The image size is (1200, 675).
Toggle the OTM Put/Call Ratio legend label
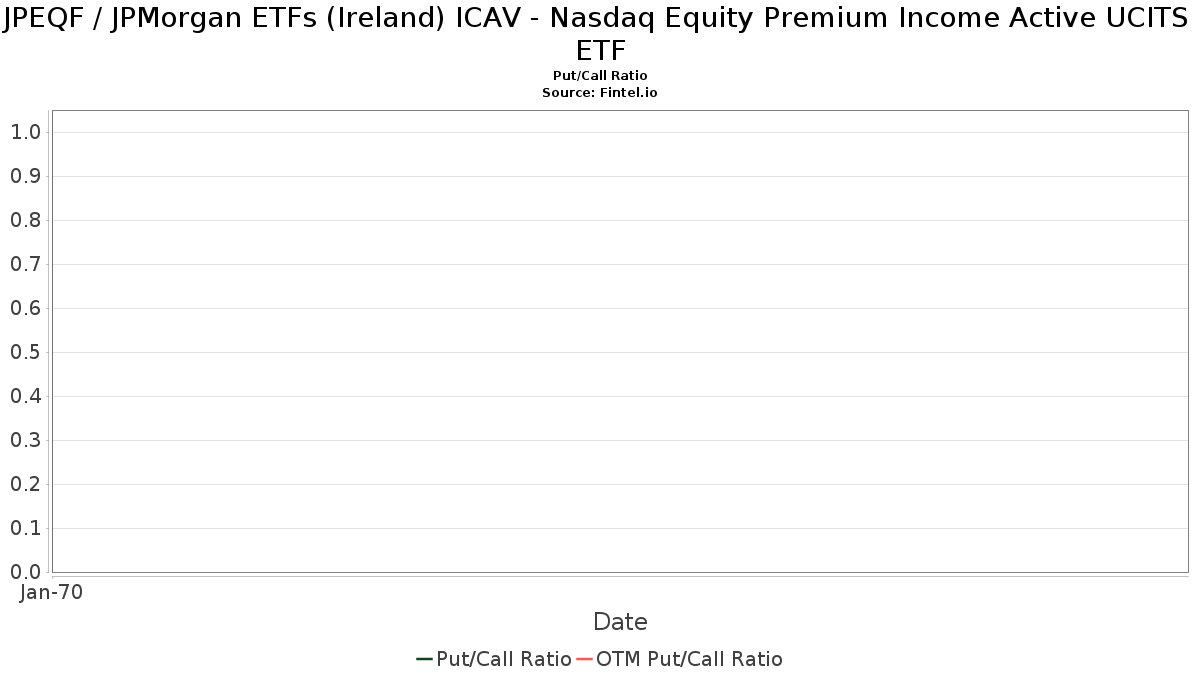[x=689, y=659]
